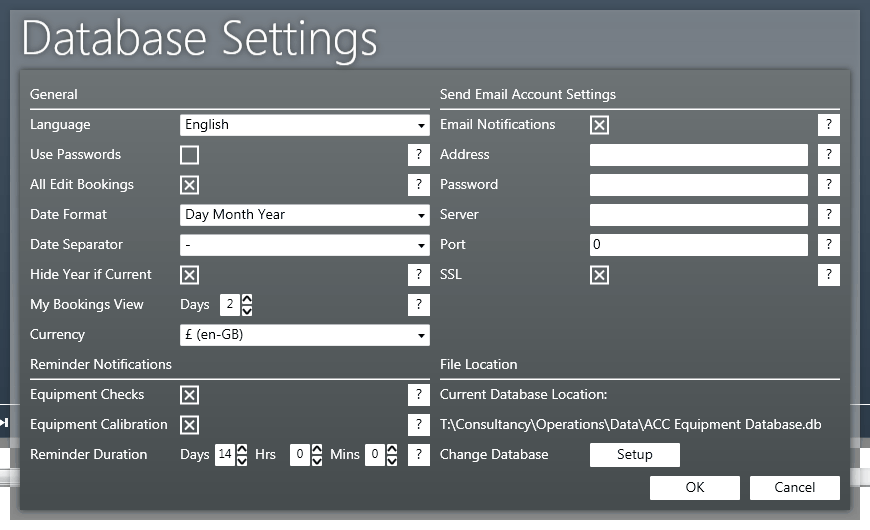Open help for All Edit Bookings

419,185
